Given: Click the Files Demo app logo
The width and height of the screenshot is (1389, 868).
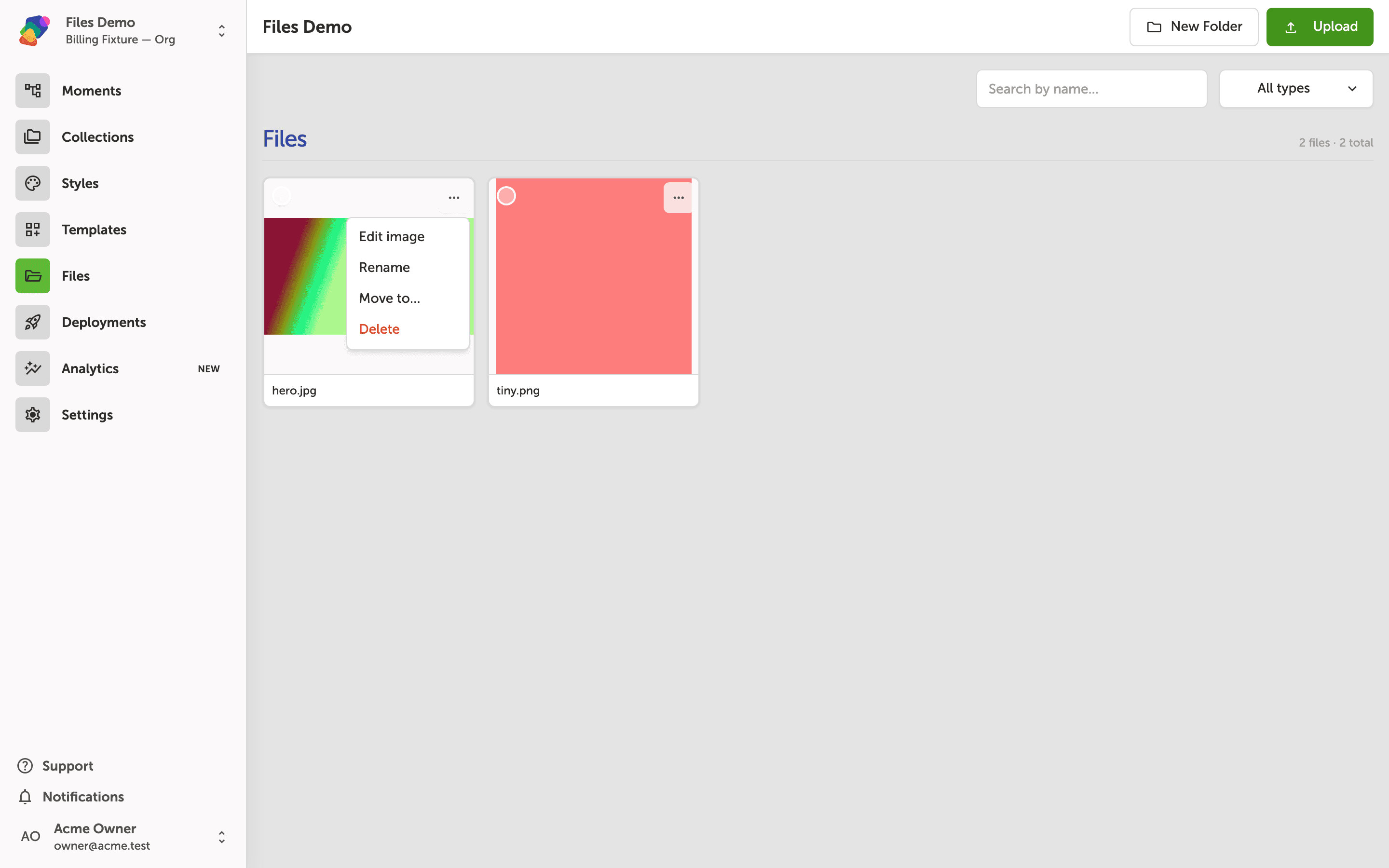Looking at the screenshot, I should tap(34, 30).
